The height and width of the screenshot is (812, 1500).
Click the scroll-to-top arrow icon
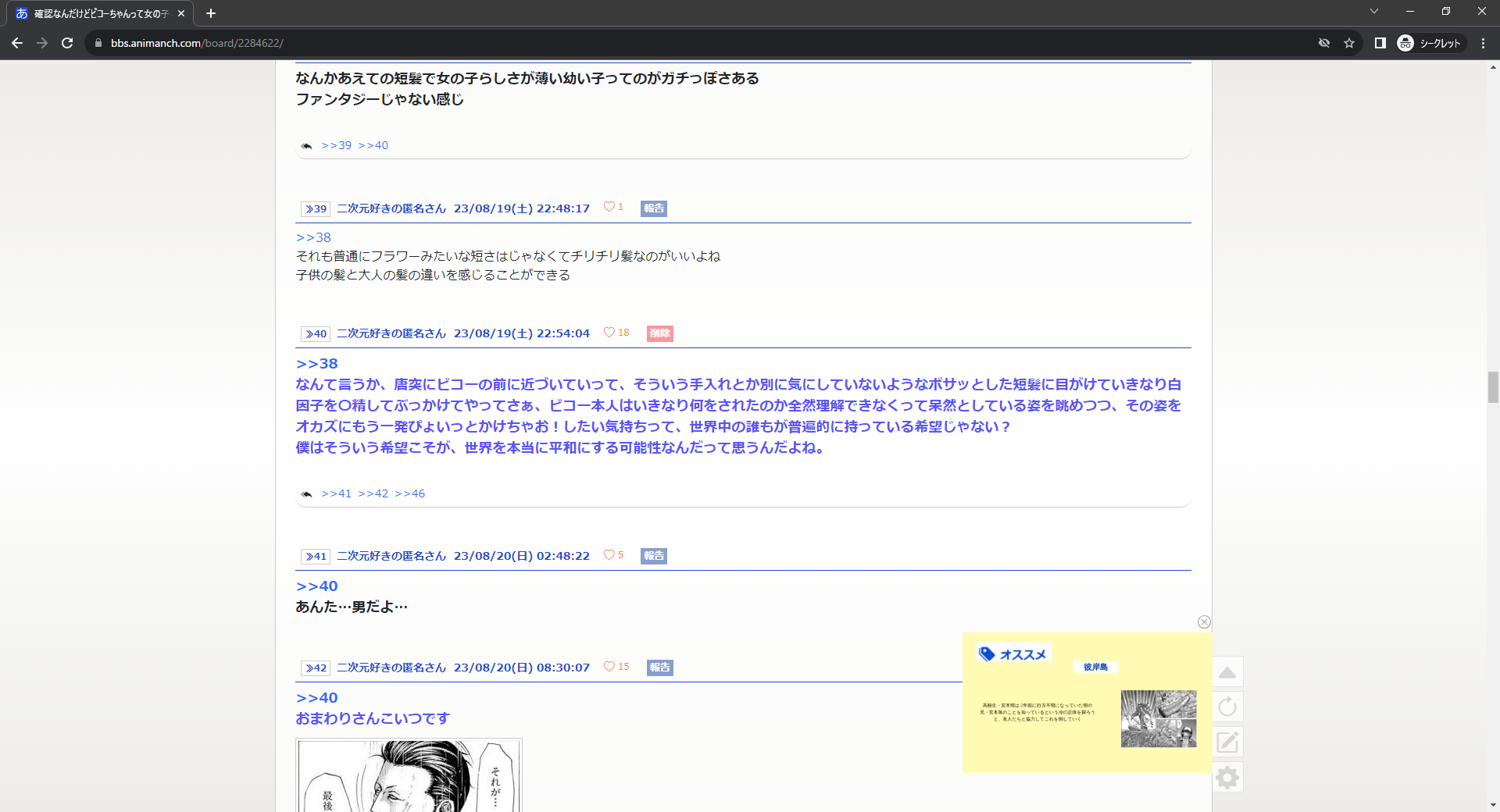click(x=1227, y=672)
